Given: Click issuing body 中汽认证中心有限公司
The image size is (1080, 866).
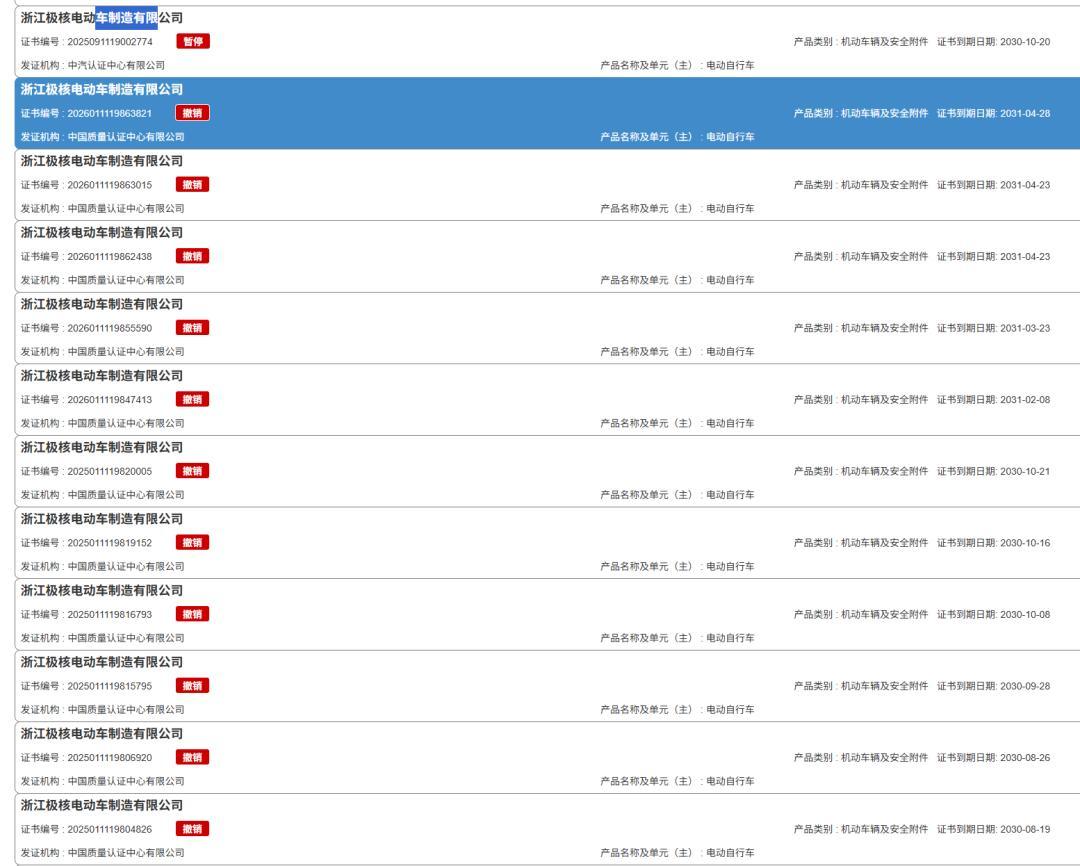Looking at the screenshot, I should (116, 65).
